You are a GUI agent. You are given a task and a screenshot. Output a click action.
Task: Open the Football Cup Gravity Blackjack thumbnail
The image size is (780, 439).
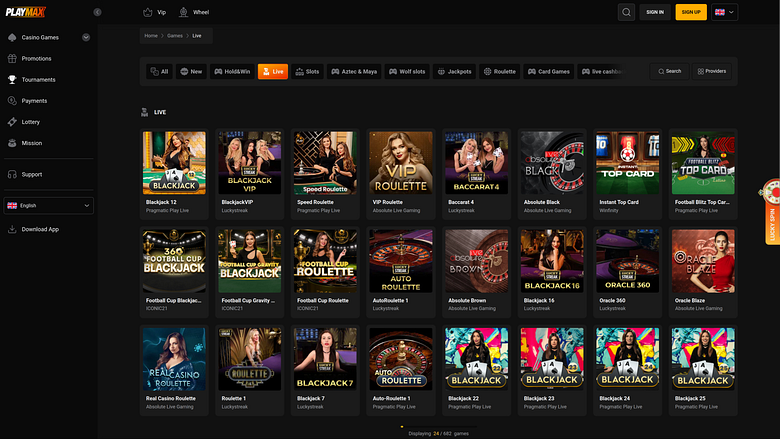[250, 261]
